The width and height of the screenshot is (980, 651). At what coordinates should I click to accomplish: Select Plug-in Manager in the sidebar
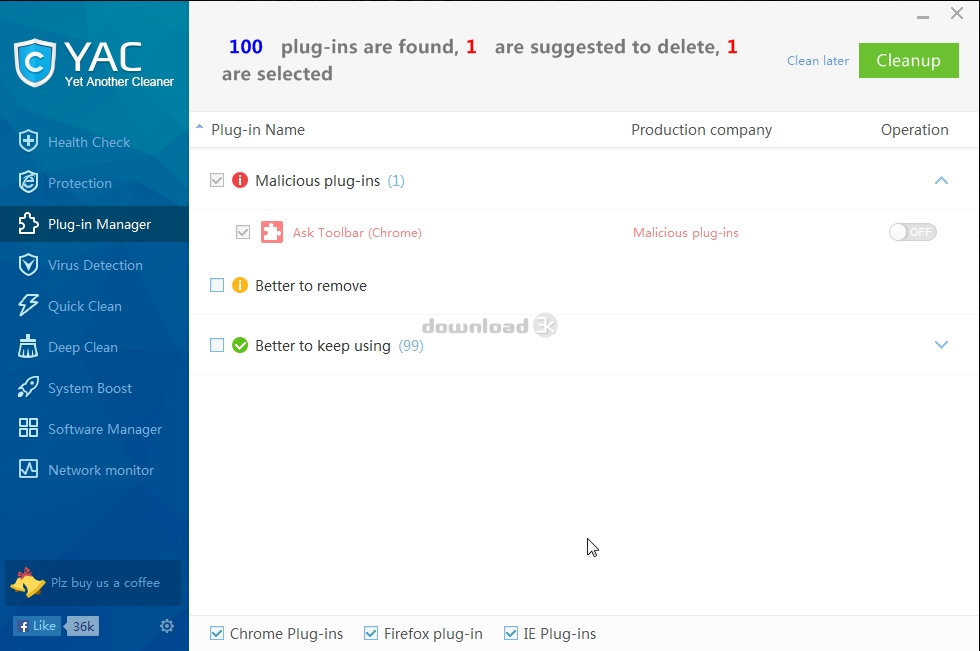coord(94,224)
